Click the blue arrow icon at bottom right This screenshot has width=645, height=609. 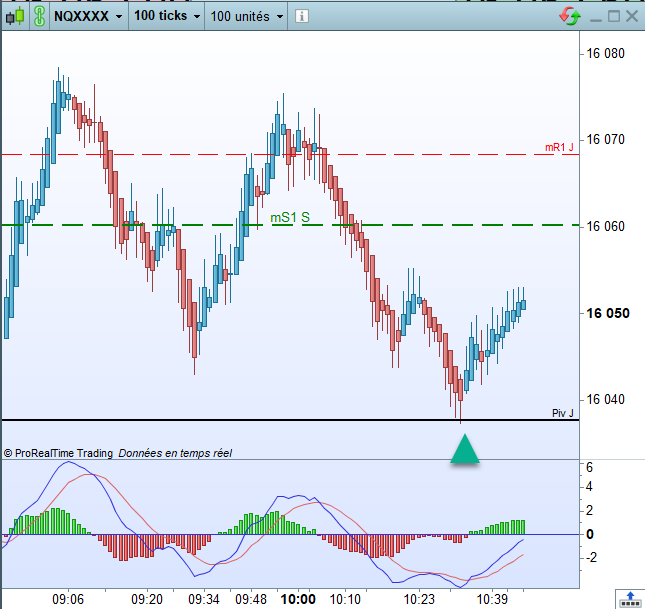click(x=630, y=599)
